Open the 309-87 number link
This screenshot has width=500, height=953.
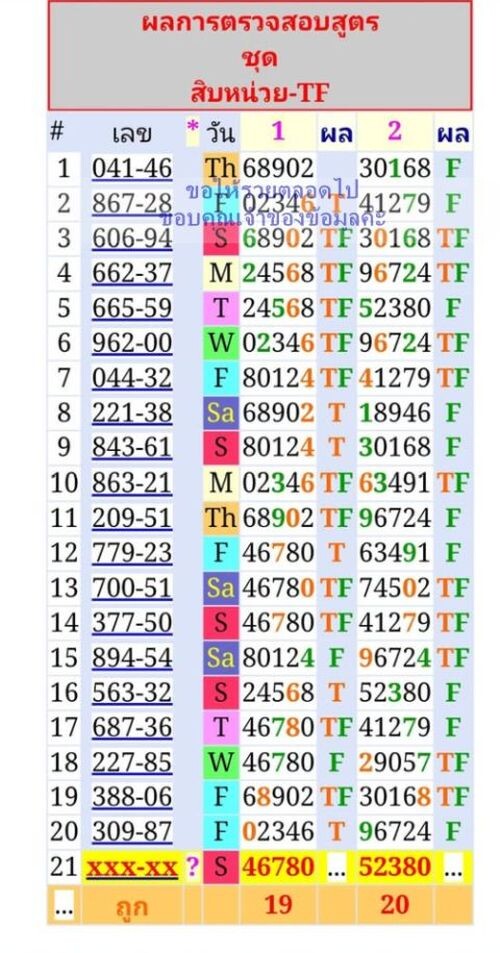[x=132, y=831]
